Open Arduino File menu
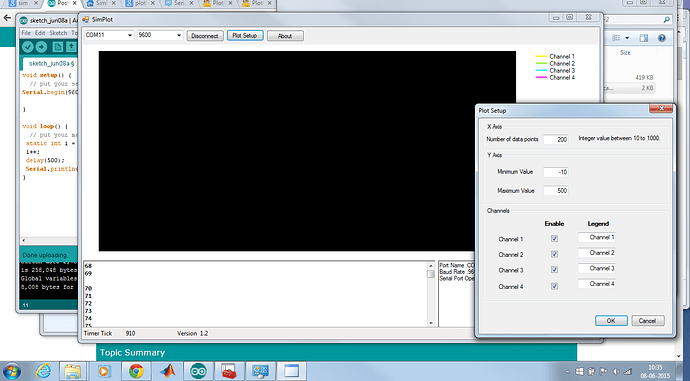The image size is (690, 381). pos(26,33)
